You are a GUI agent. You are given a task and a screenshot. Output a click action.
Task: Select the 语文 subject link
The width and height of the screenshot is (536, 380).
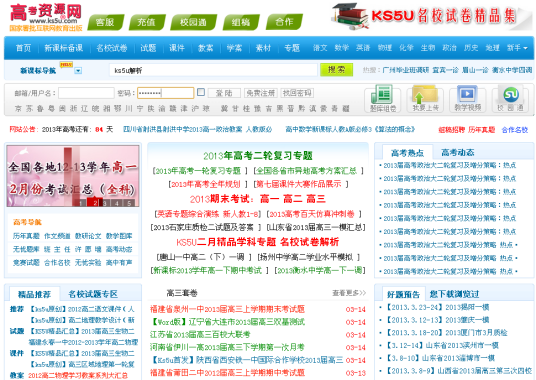[x=320, y=48]
